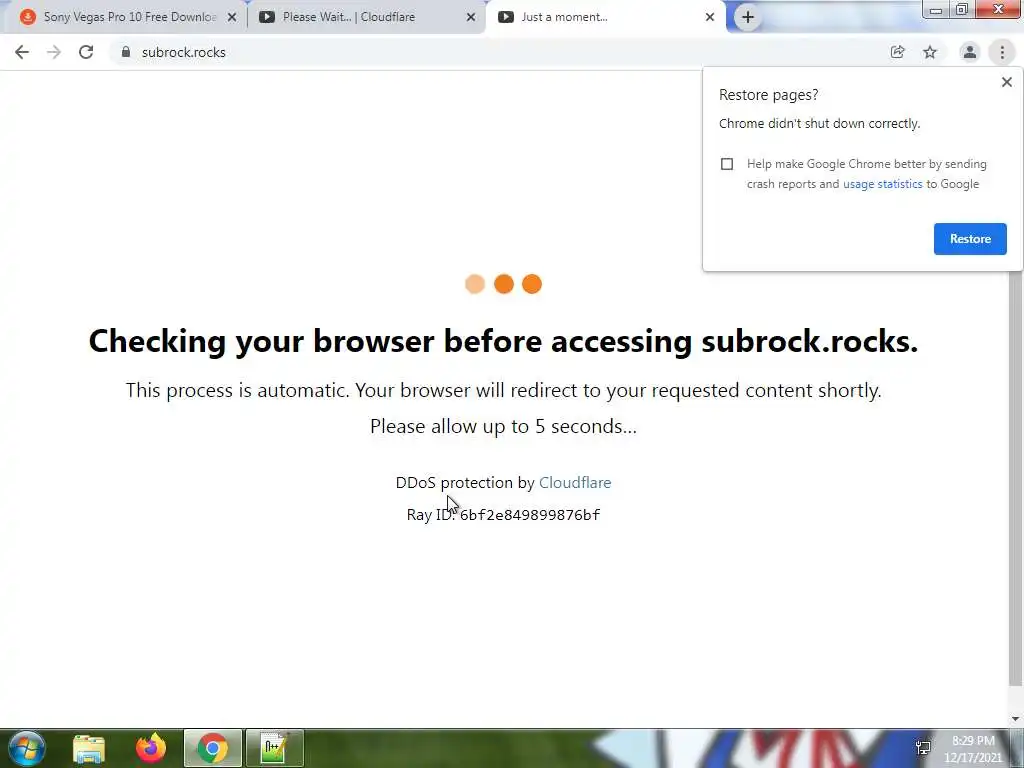The image size is (1024, 768).
Task: Click the Please Wait tab favicon
Action: pos(266,17)
